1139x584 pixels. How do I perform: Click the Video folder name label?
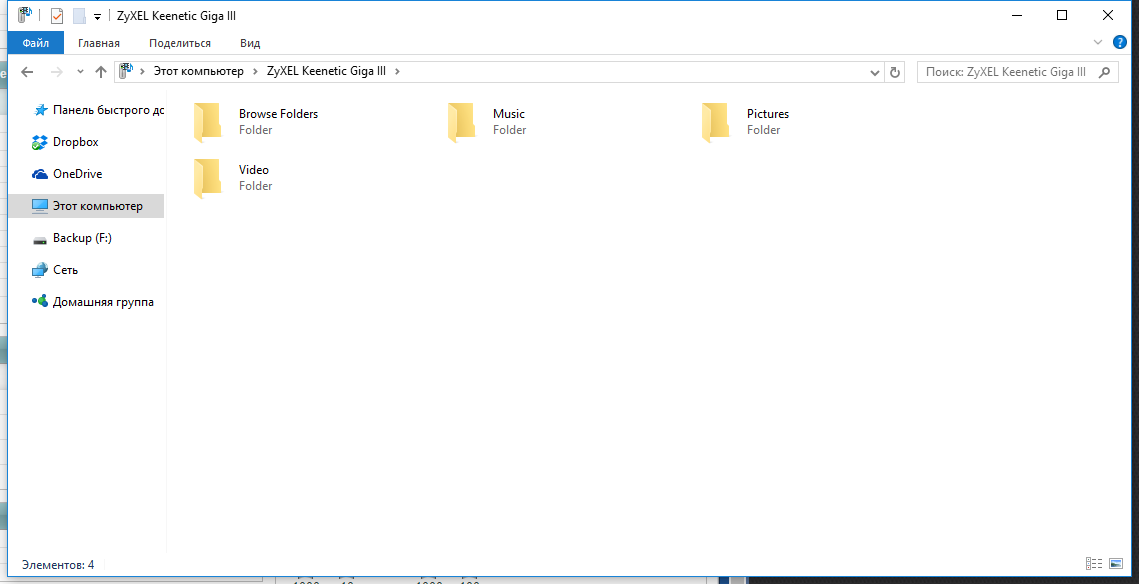(254, 169)
